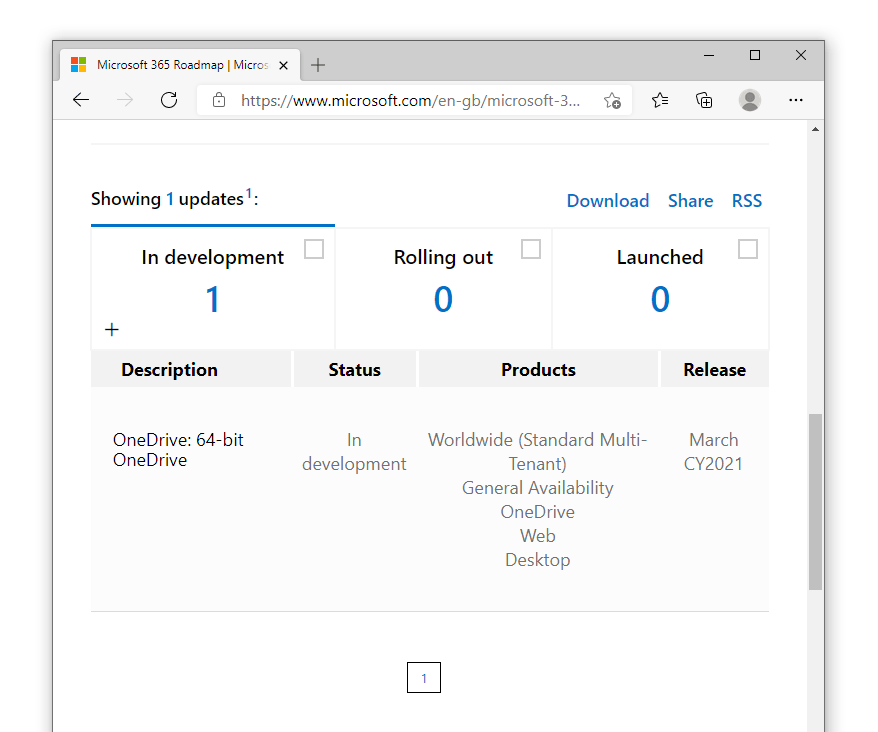The width and height of the screenshot is (878, 732).
Task: Expand In development with the plus sign
Action: point(112,329)
